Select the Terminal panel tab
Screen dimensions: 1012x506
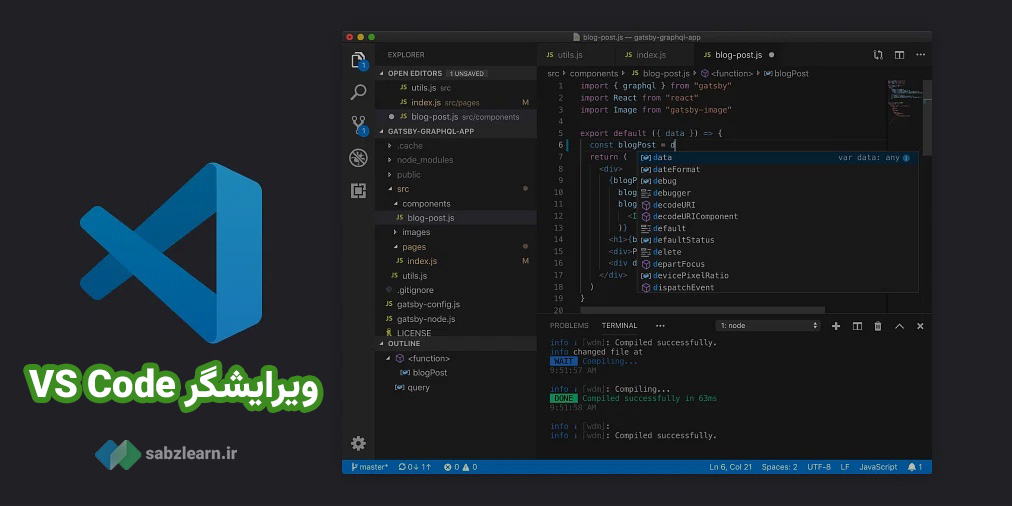click(x=620, y=326)
